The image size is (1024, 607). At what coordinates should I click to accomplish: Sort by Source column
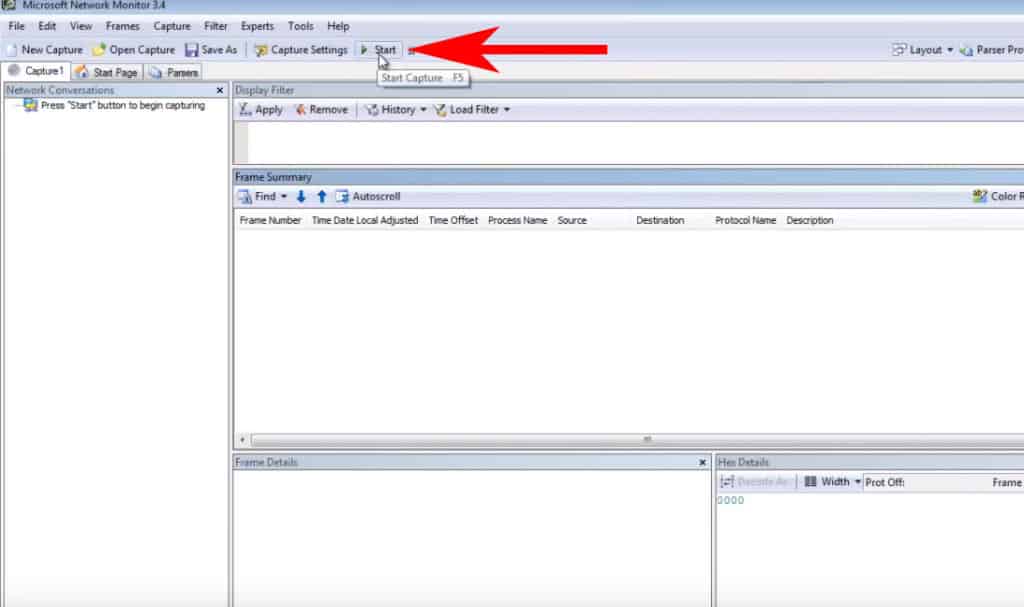click(572, 220)
